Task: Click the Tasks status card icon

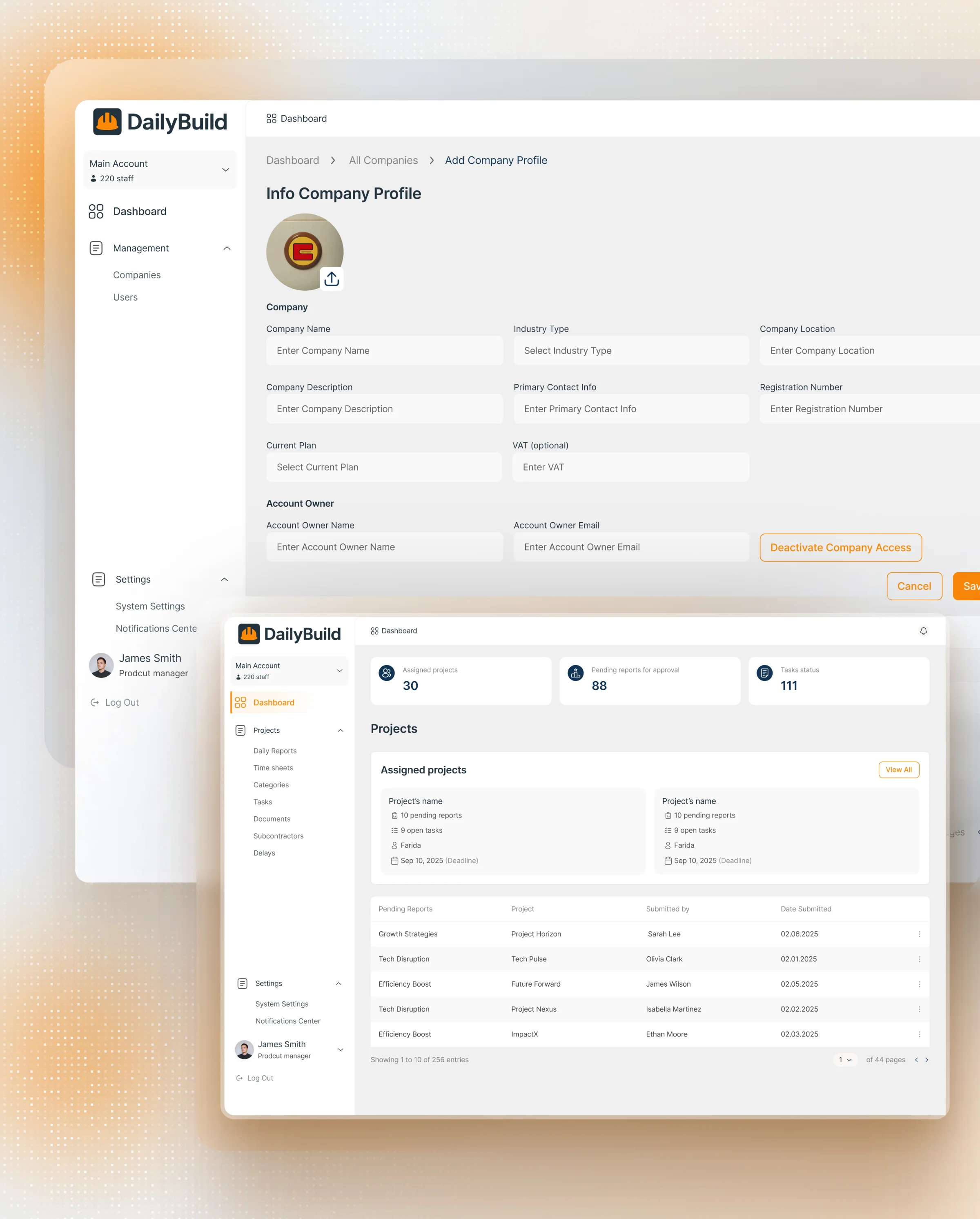Action: (764, 673)
